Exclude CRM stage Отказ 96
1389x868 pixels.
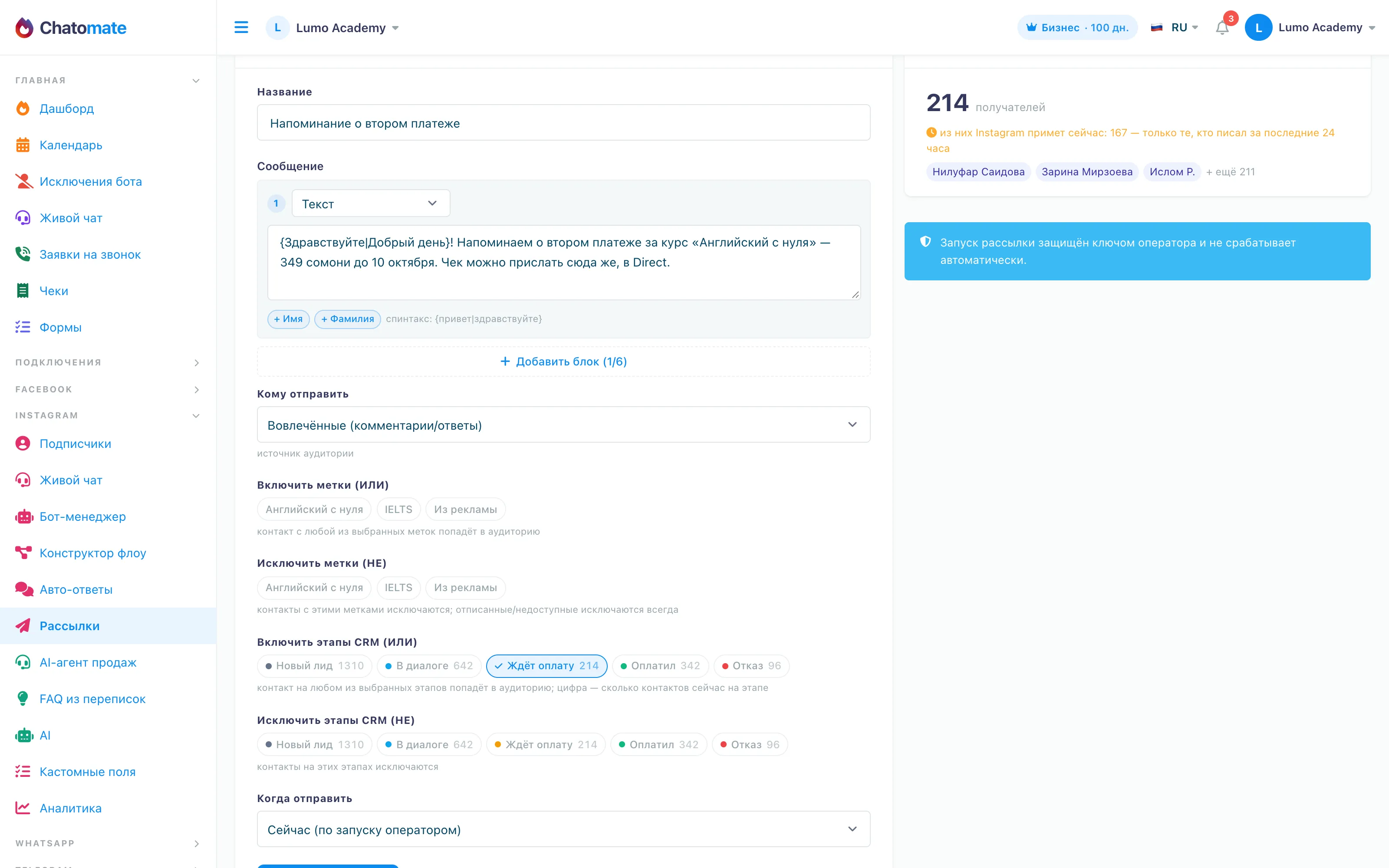750,745
